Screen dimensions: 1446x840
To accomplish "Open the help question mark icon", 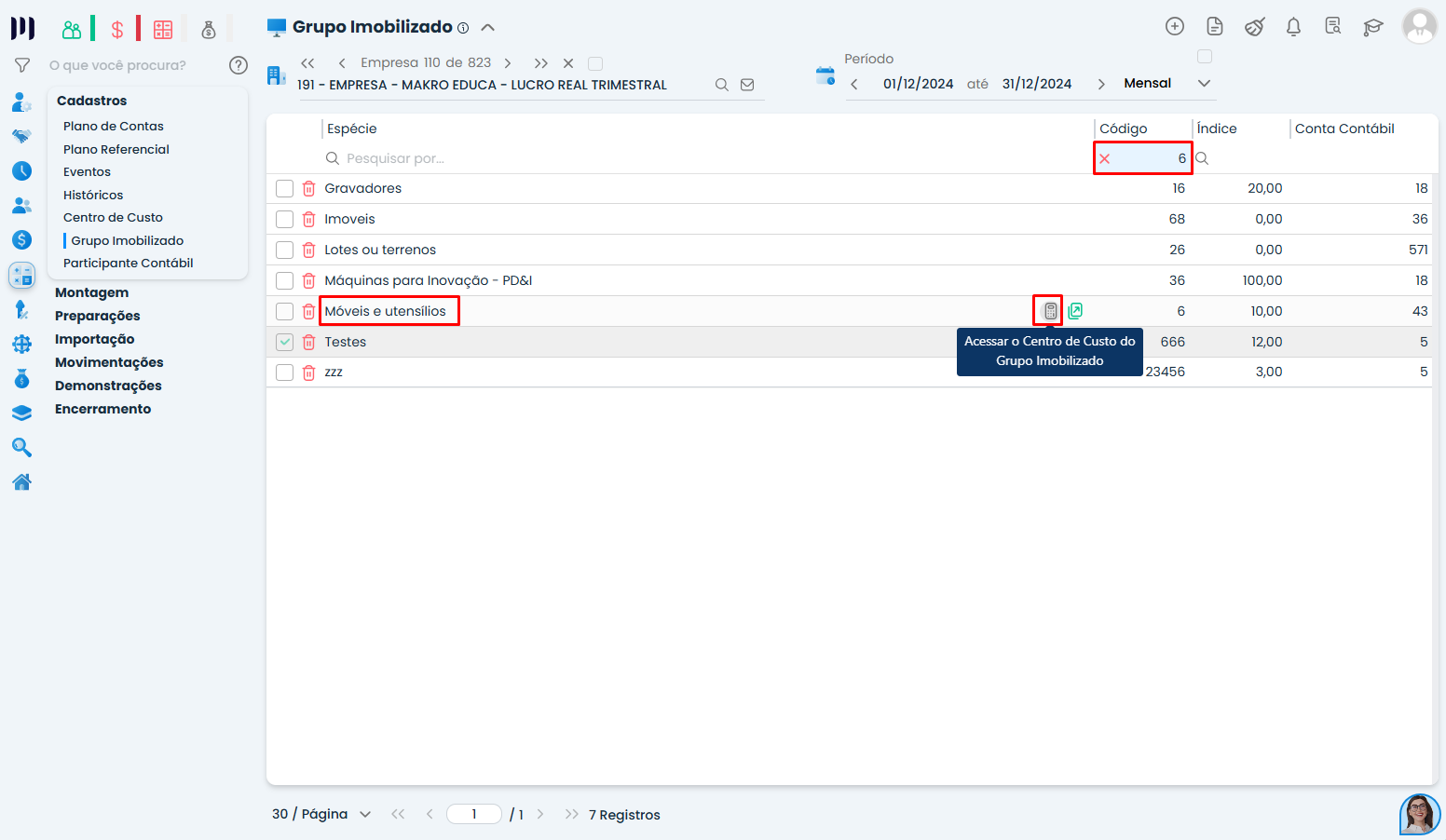I will tap(239, 65).
